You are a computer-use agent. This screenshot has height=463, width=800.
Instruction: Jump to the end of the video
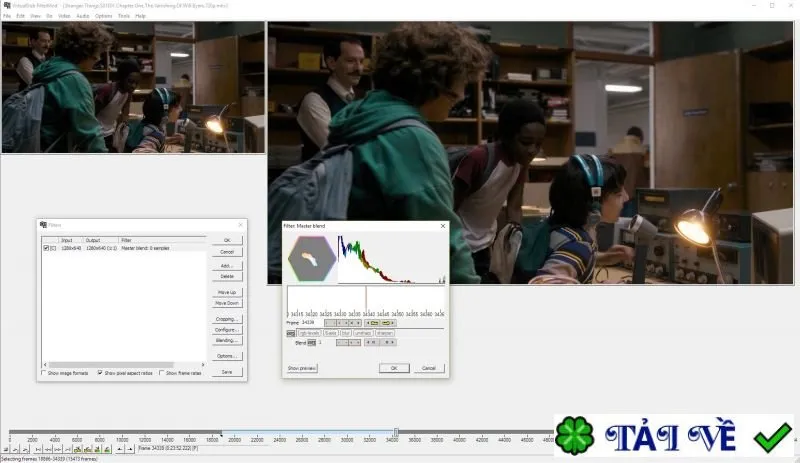67,449
